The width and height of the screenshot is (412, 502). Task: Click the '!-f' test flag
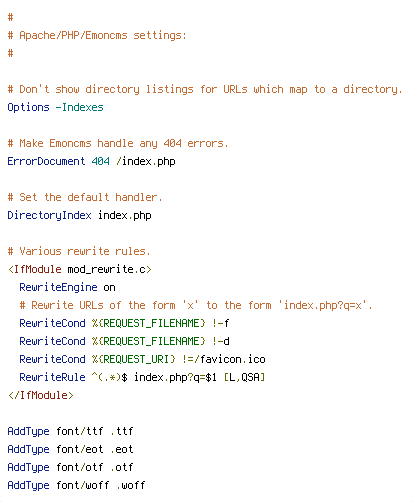tap(220, 323)
